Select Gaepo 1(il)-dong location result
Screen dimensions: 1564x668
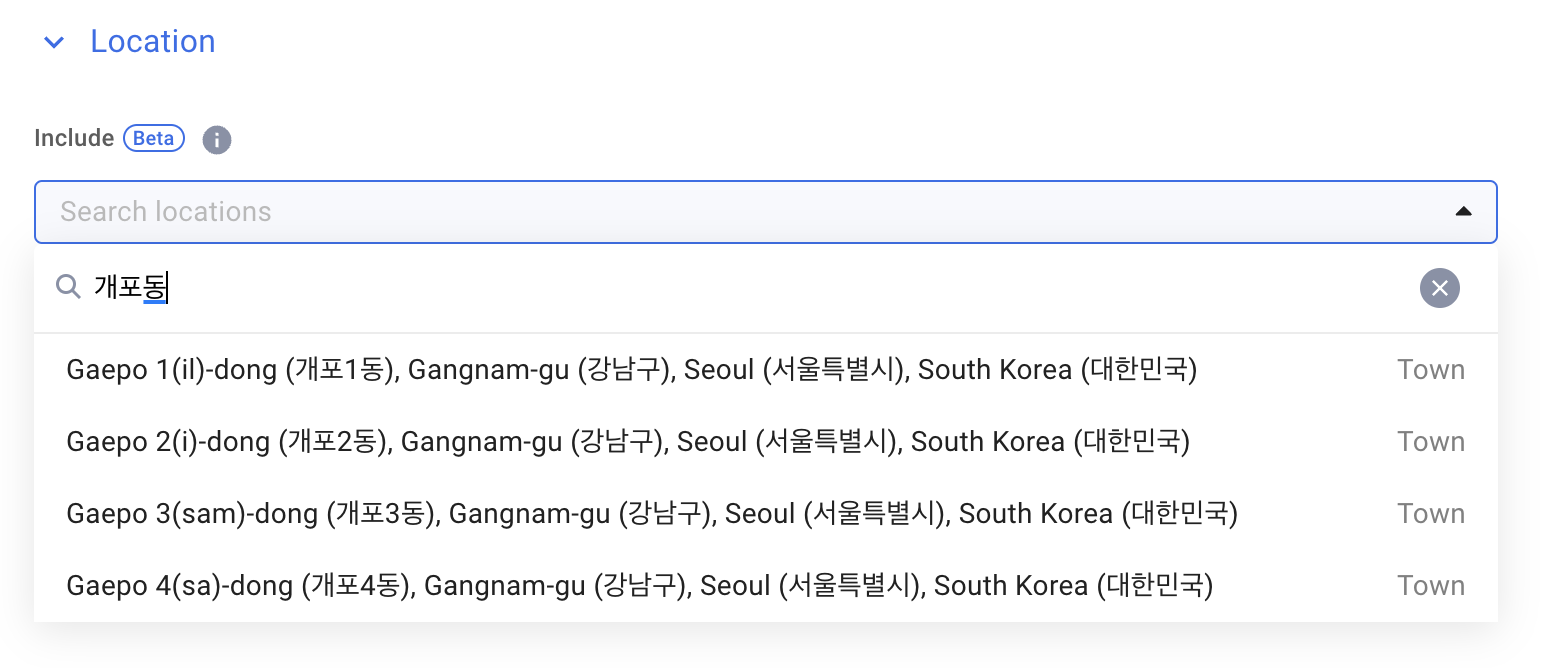(x=766, y=370)
